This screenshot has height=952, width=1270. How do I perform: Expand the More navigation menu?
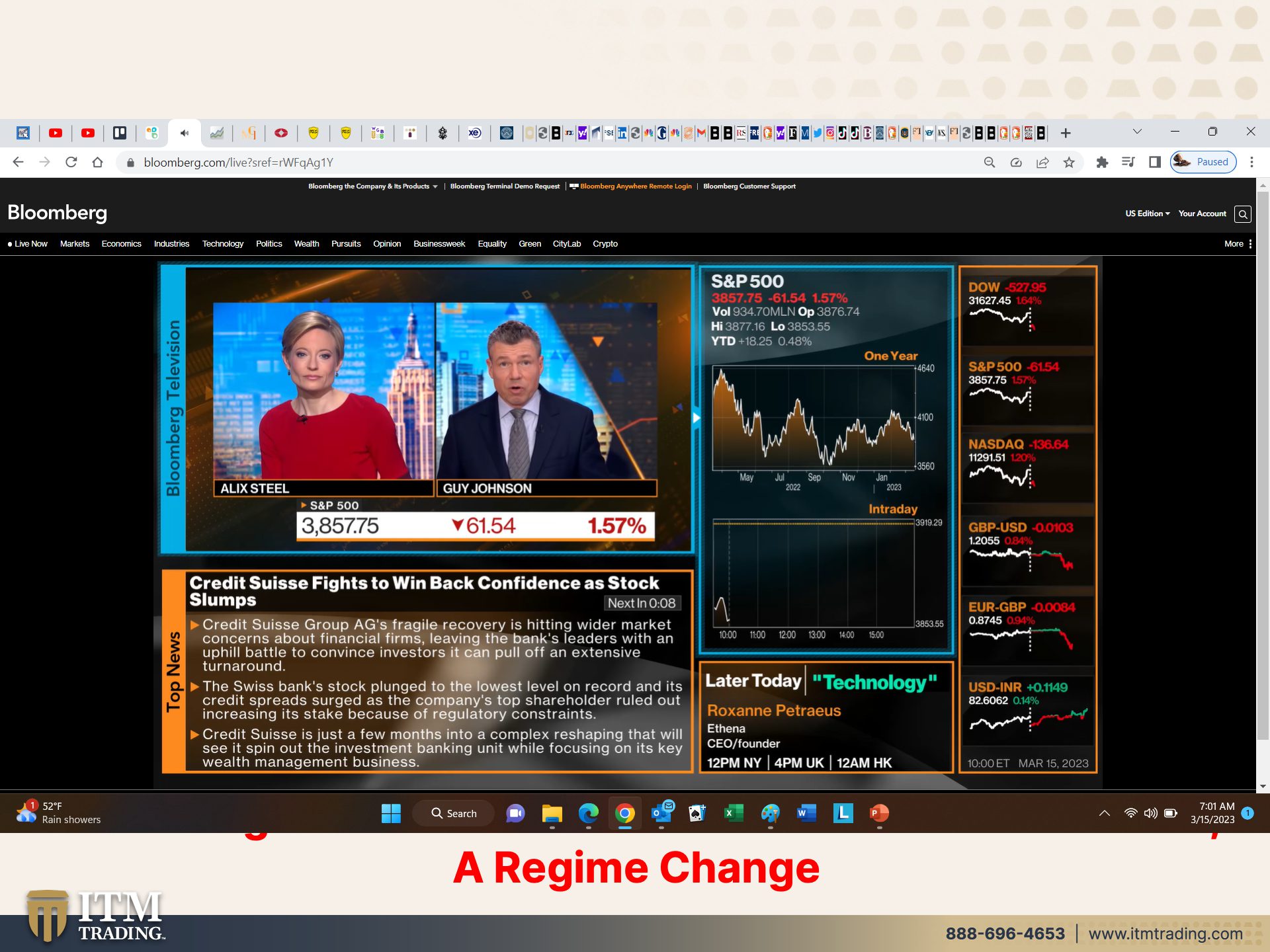coord(1238,244)
